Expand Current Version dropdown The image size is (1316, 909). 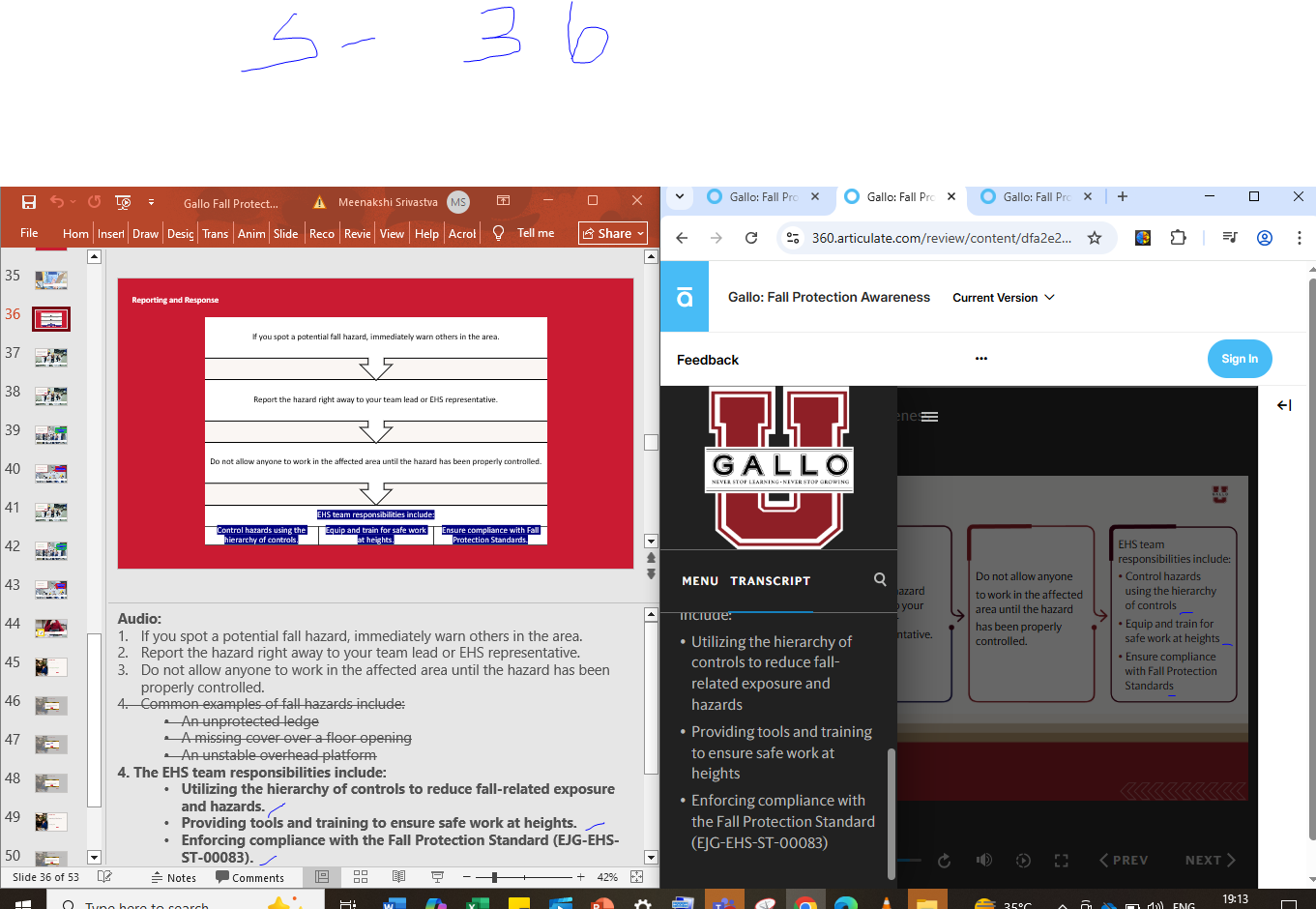pos(1004,298)
